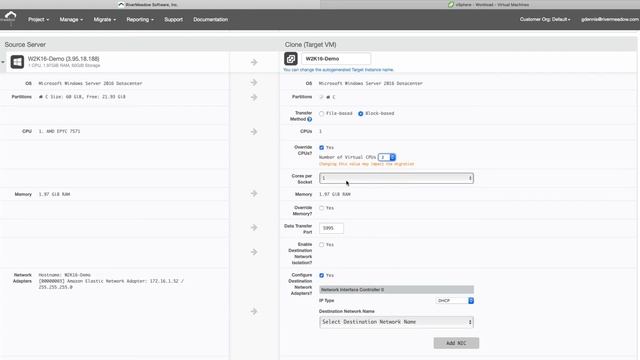Toggle the Override CPUs Yes checkbox

tap(322, 147)
